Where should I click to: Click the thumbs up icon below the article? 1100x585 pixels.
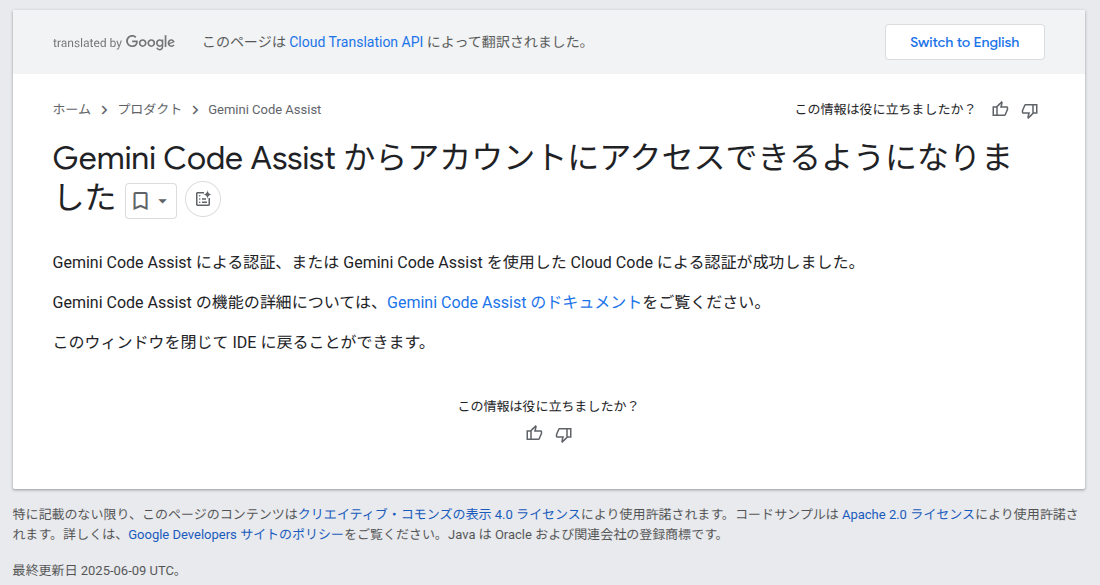(x=534, y=434)
